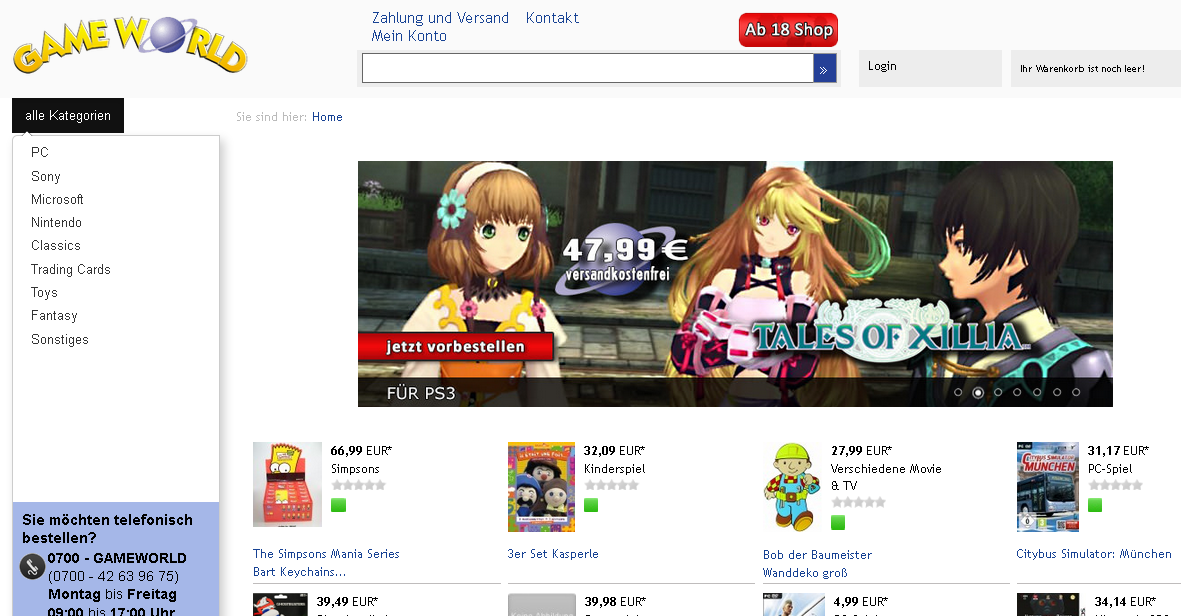The height and width of the screenshot is (616, 1181).
Task: Open the Fantasy category
Action: (54, 316)
